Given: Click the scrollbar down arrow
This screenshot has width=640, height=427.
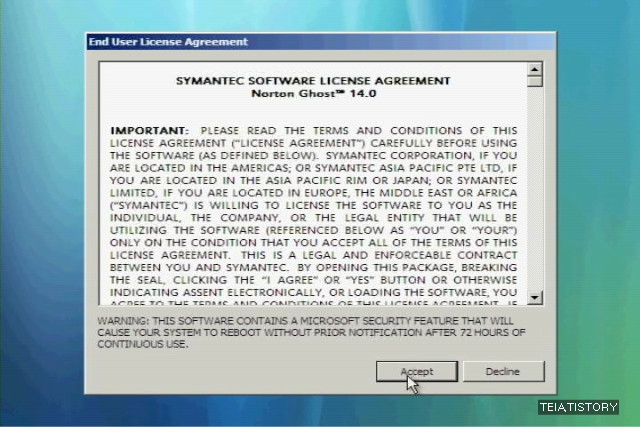Looking at the screenshot, I should tap(534, 298).
